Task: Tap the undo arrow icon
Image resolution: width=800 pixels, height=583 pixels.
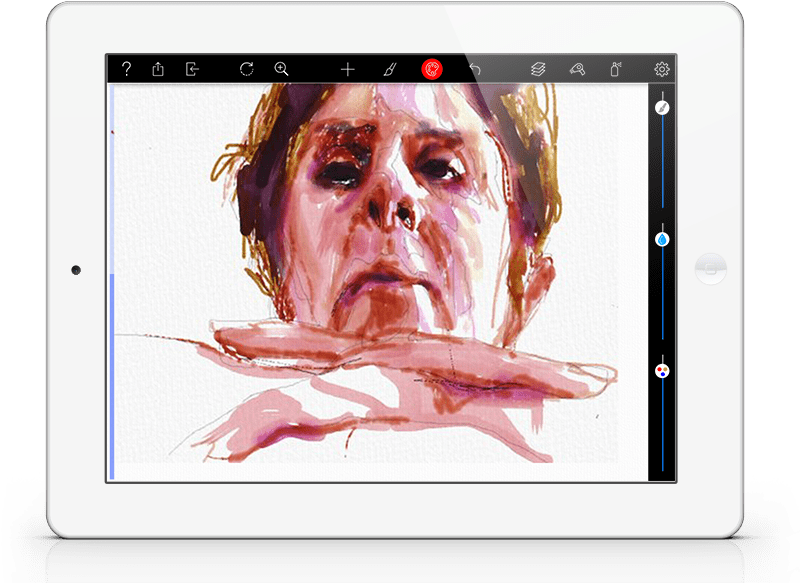Action: point(475,69)
